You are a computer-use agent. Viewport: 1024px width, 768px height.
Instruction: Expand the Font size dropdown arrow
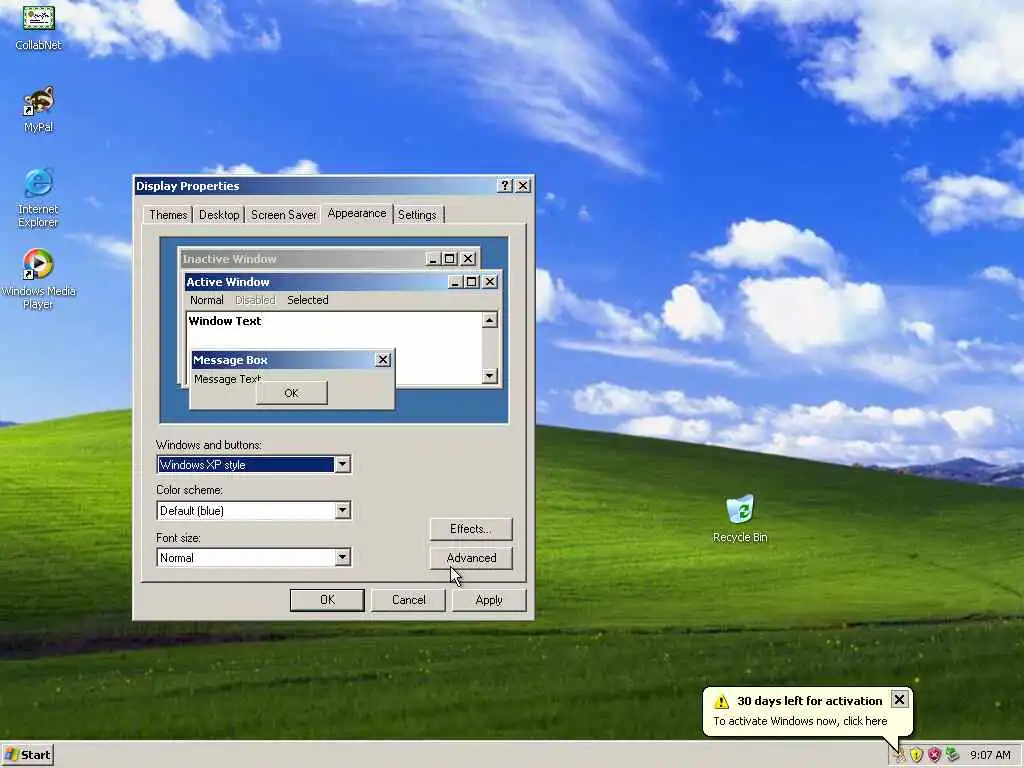(343, 557)
